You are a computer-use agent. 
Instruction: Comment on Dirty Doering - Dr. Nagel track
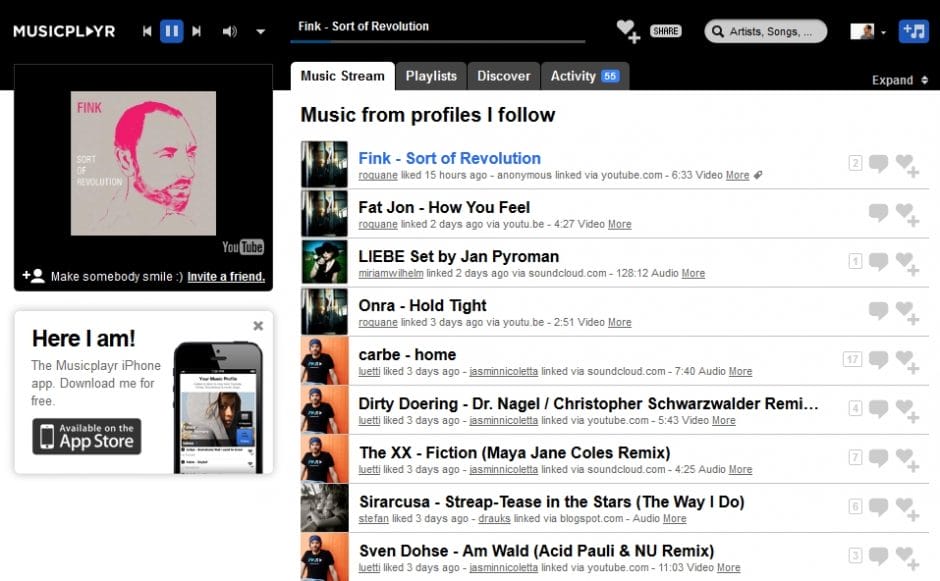[878, 409]
